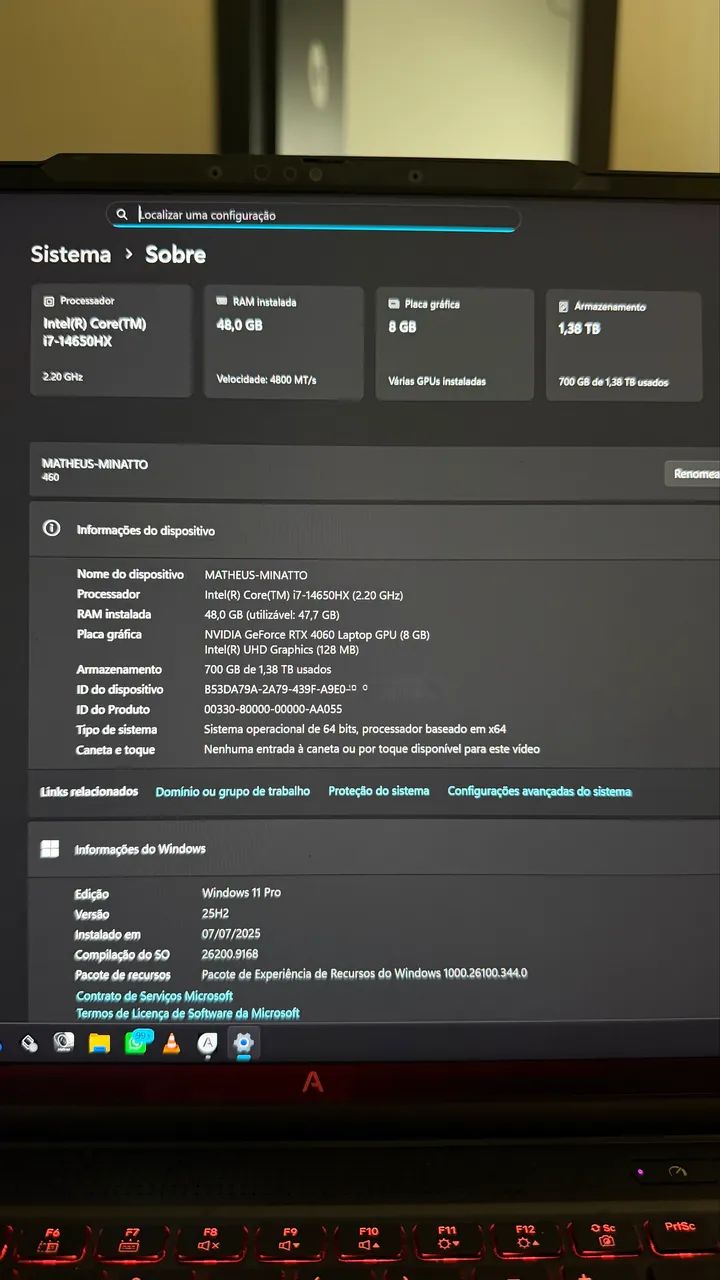
Task: Click the OS build value 26200.9168
Action: [230, 954]
